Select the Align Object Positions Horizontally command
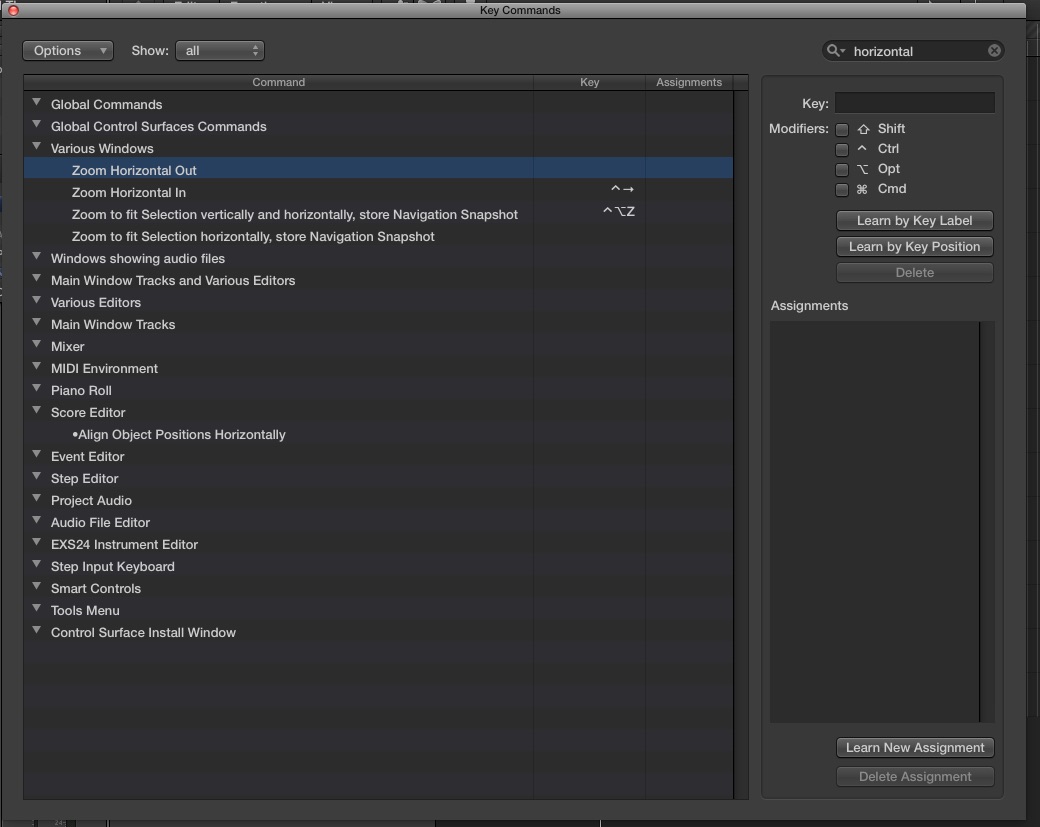 coord(181,434)
